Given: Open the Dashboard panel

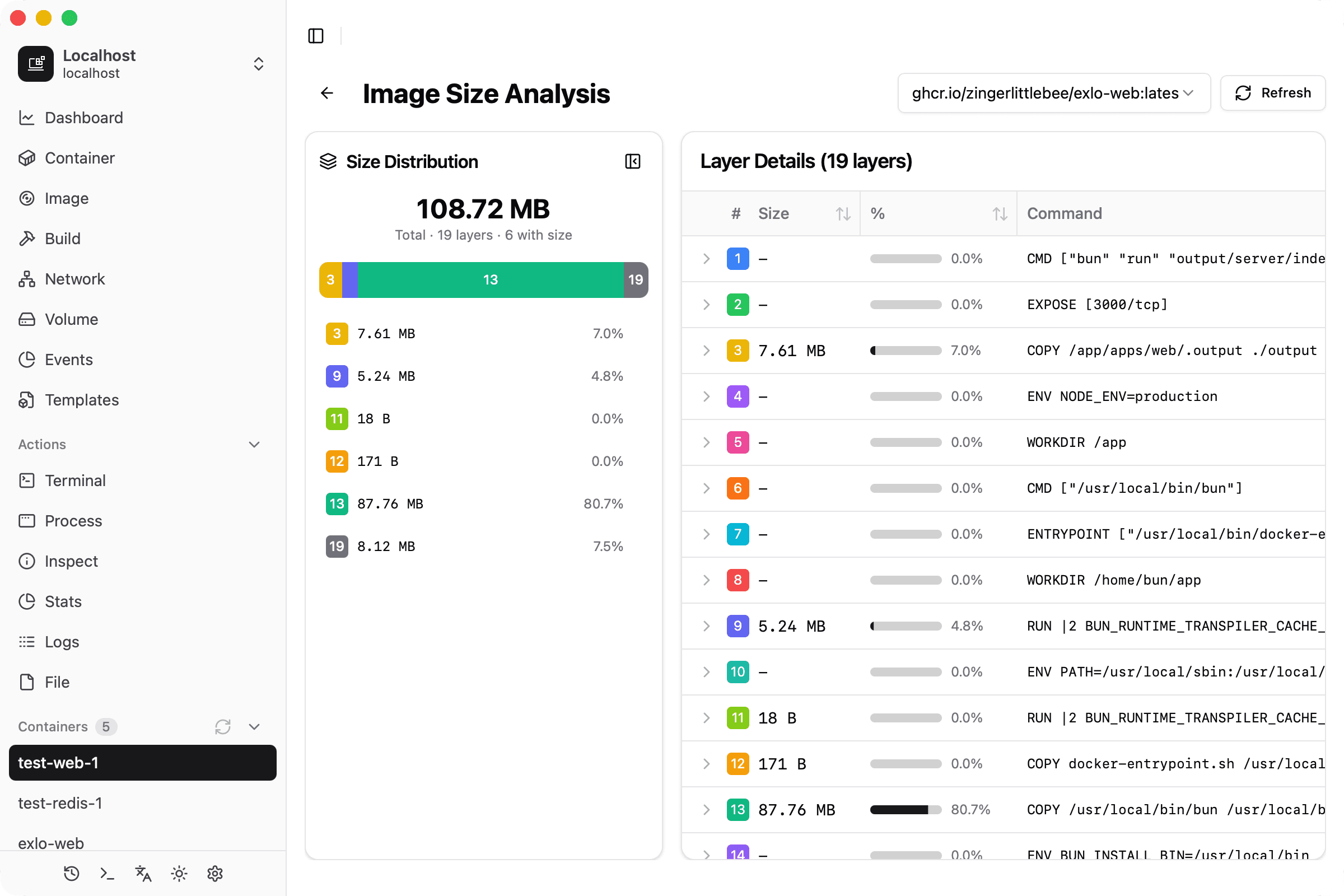Looking at the screenshot, I should (x=83, y=118).
